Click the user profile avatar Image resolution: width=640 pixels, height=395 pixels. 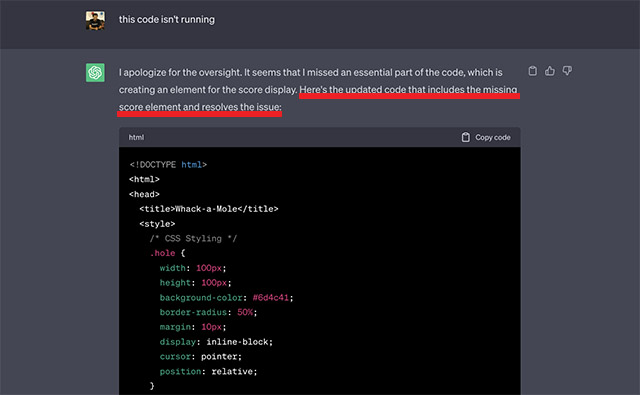coord(95,20)
